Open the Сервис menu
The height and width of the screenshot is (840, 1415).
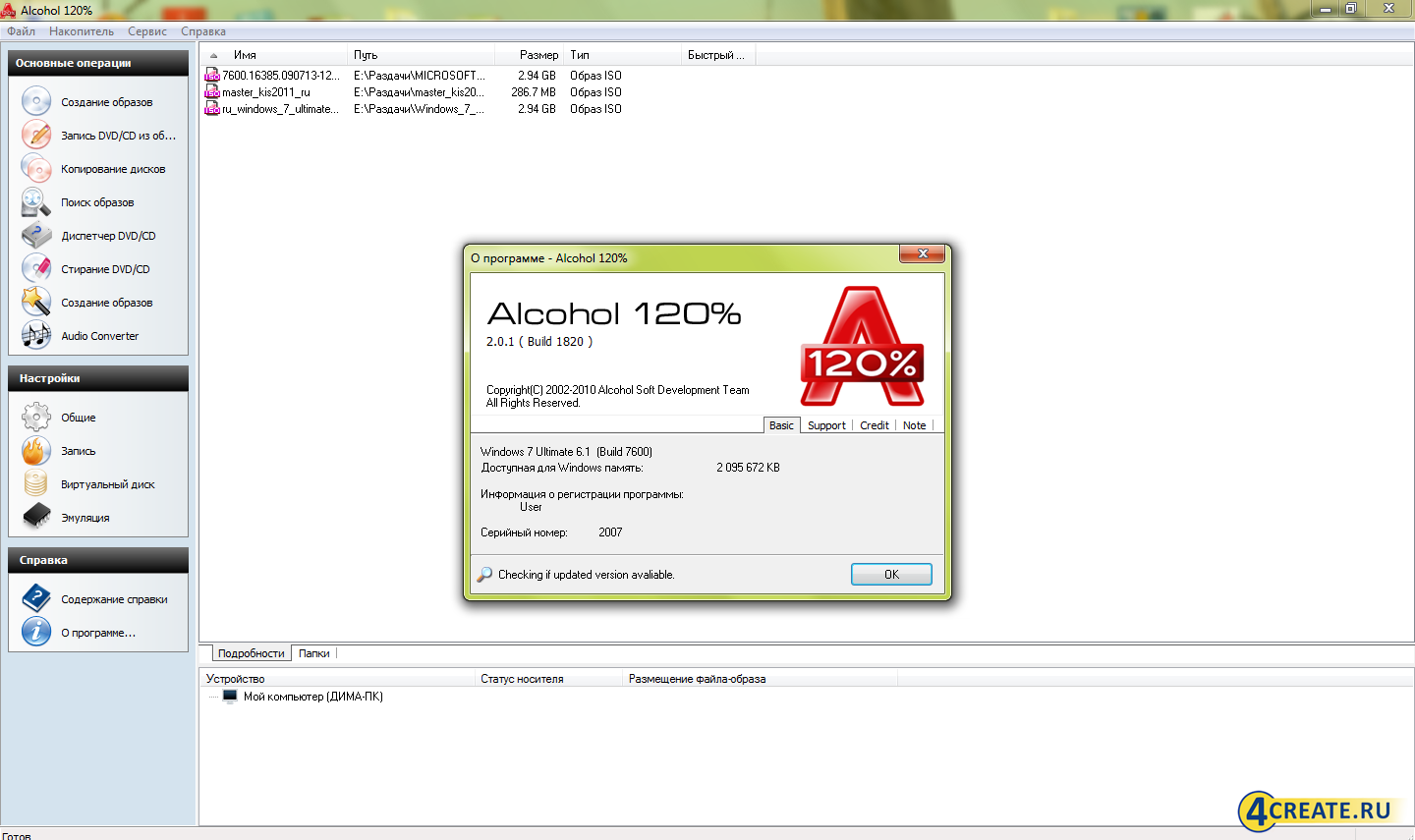coord(147,31)
